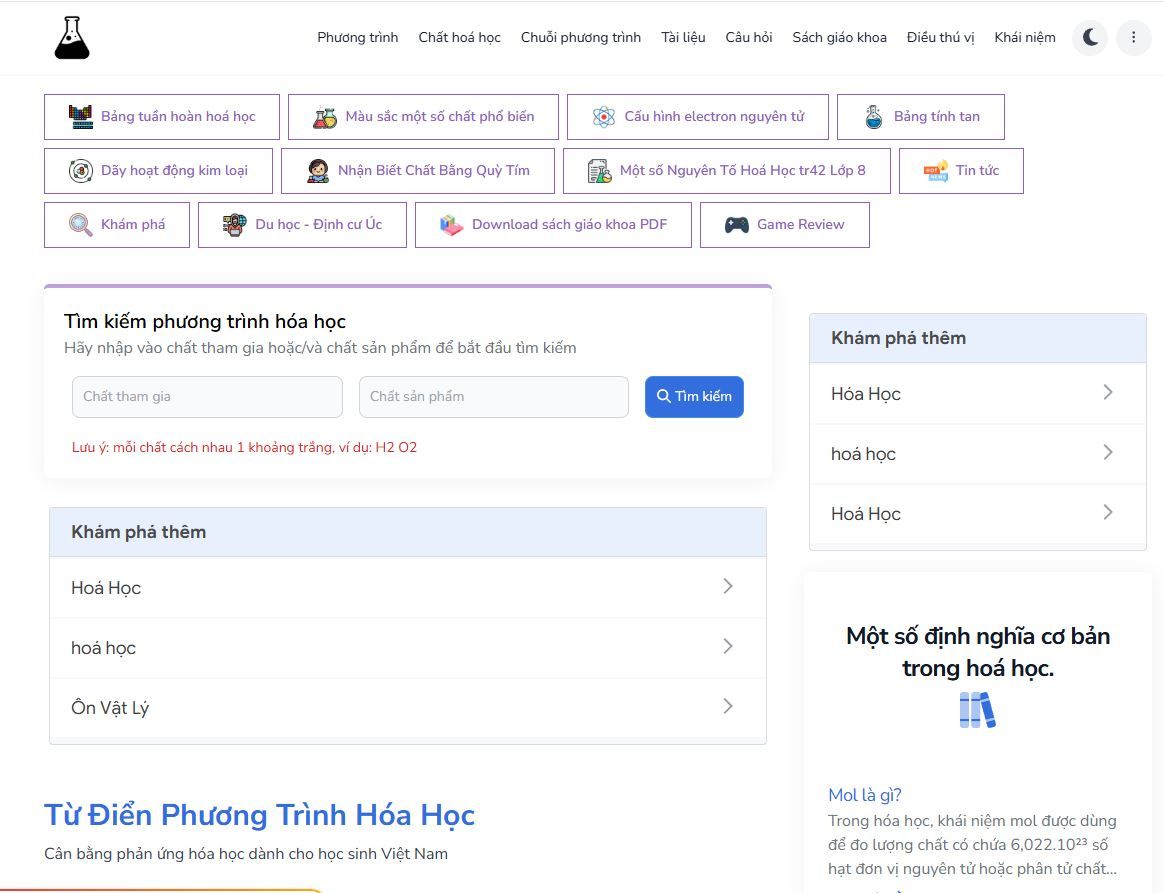Open Tài liệu menu item
Viewport: 1164px width, 893px height.
(x=683, y=37)
